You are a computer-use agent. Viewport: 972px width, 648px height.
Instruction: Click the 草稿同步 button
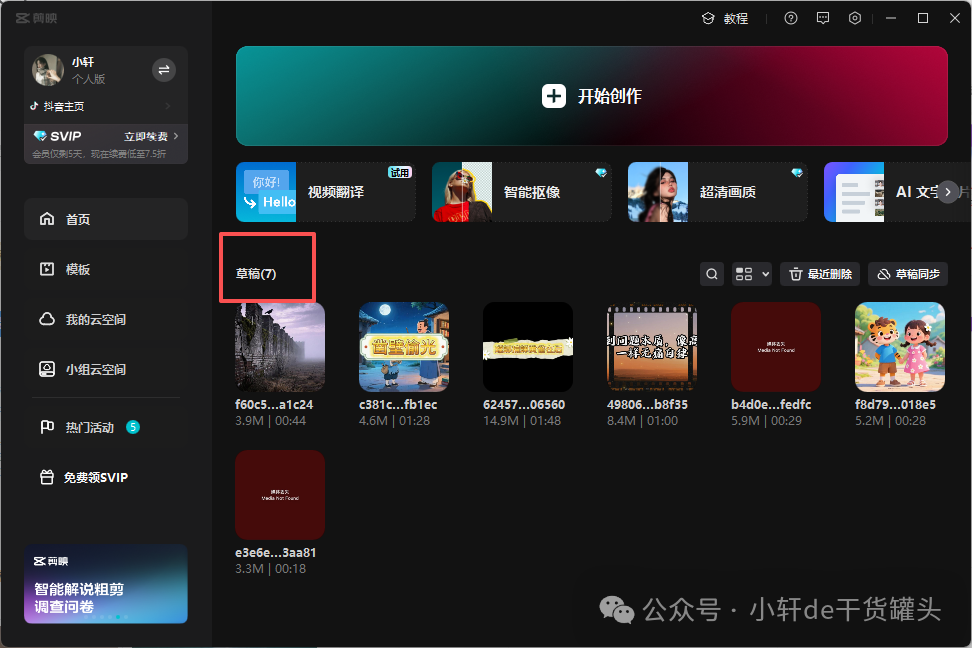click(908, 274)
